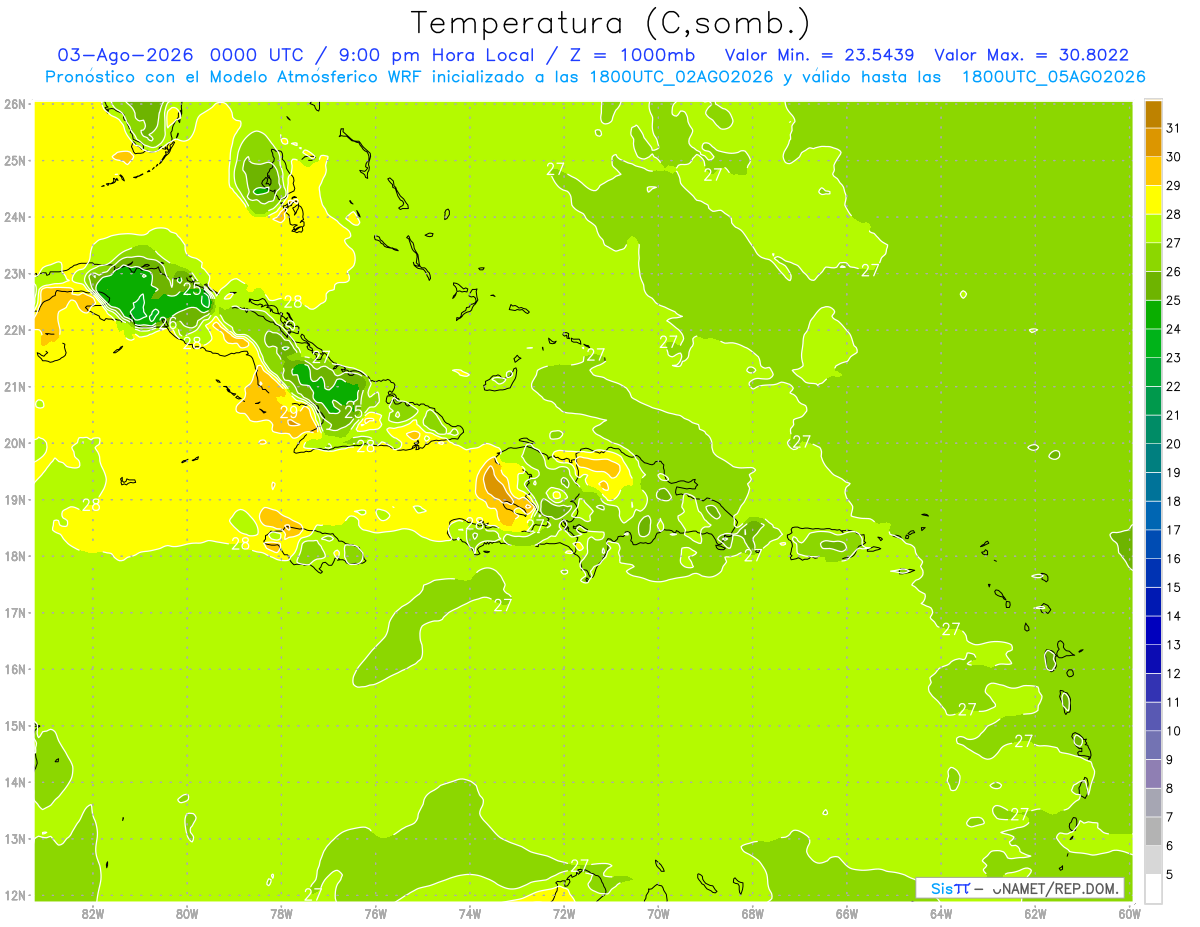The width and height of the screenshot is (1200, 927).
Task: Click the latitude axis label '21N'
Action: tap(15, 386)
